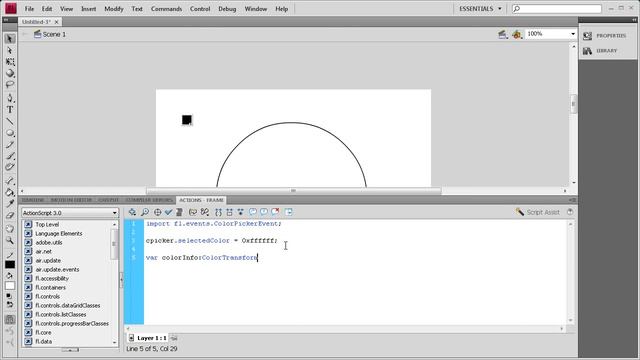Click the Auto format icon
The height and width of the screenshot is (360, 640).
tap(179, 212)
